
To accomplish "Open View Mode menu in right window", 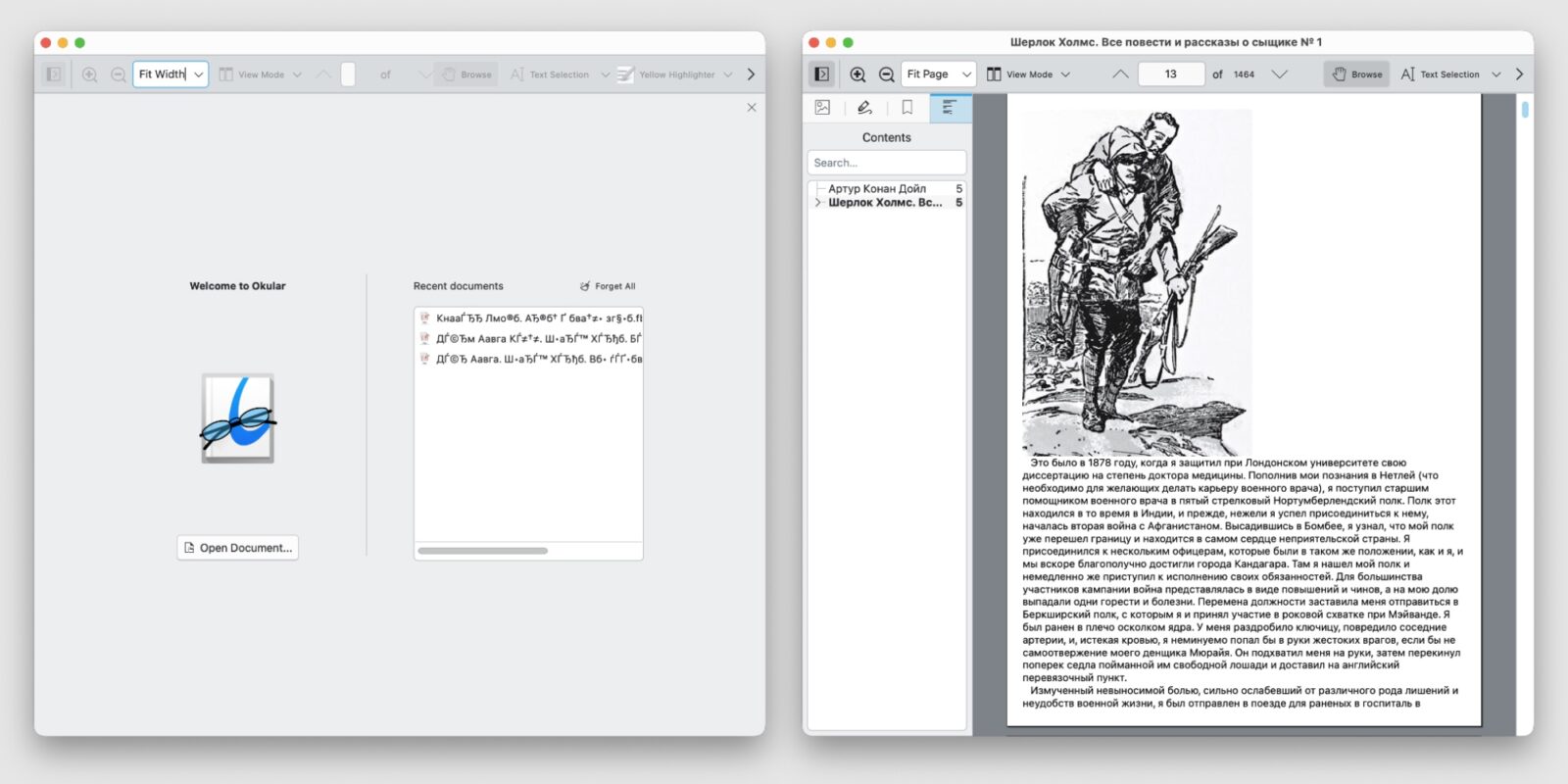I will [1028, 74].
